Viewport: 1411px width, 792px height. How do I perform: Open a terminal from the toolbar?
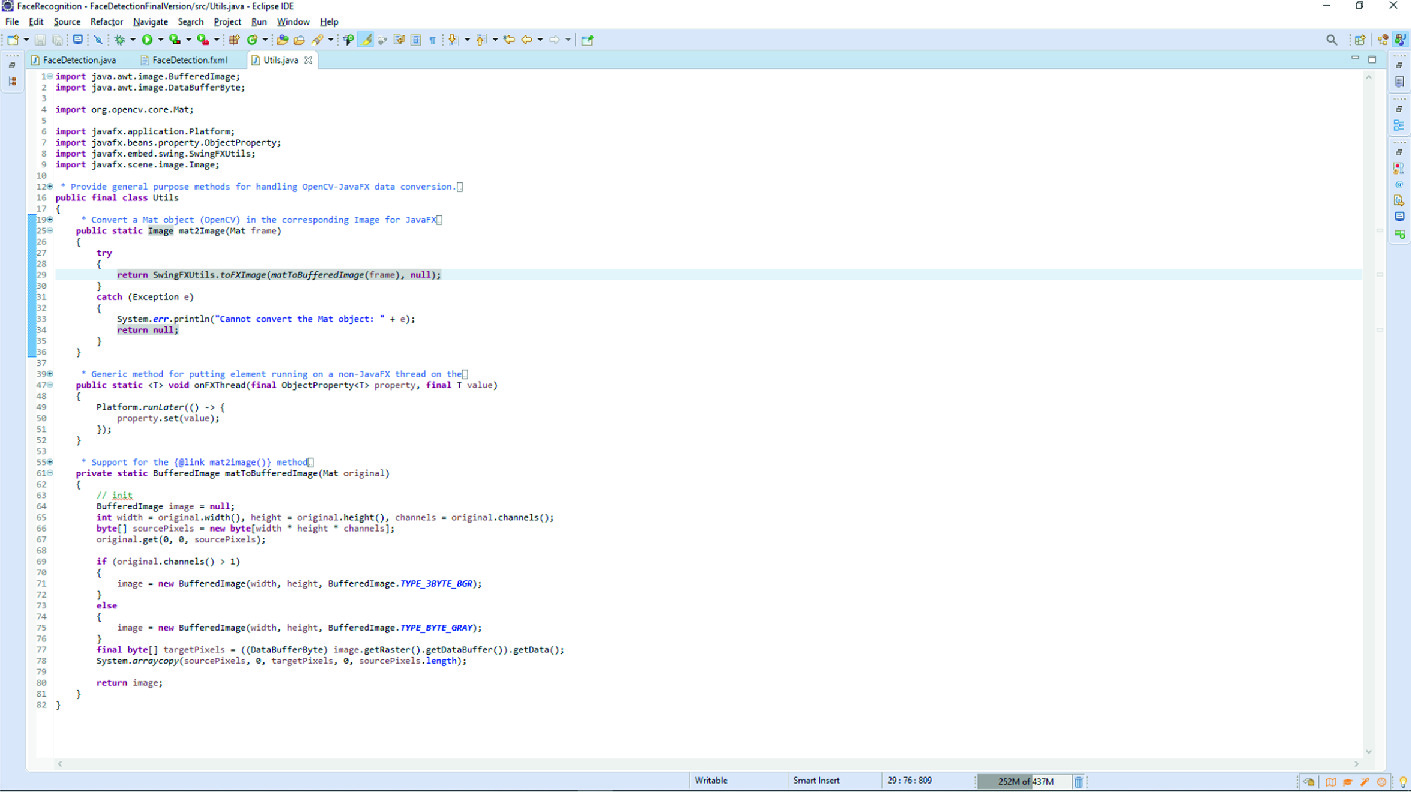click(77, 40)
